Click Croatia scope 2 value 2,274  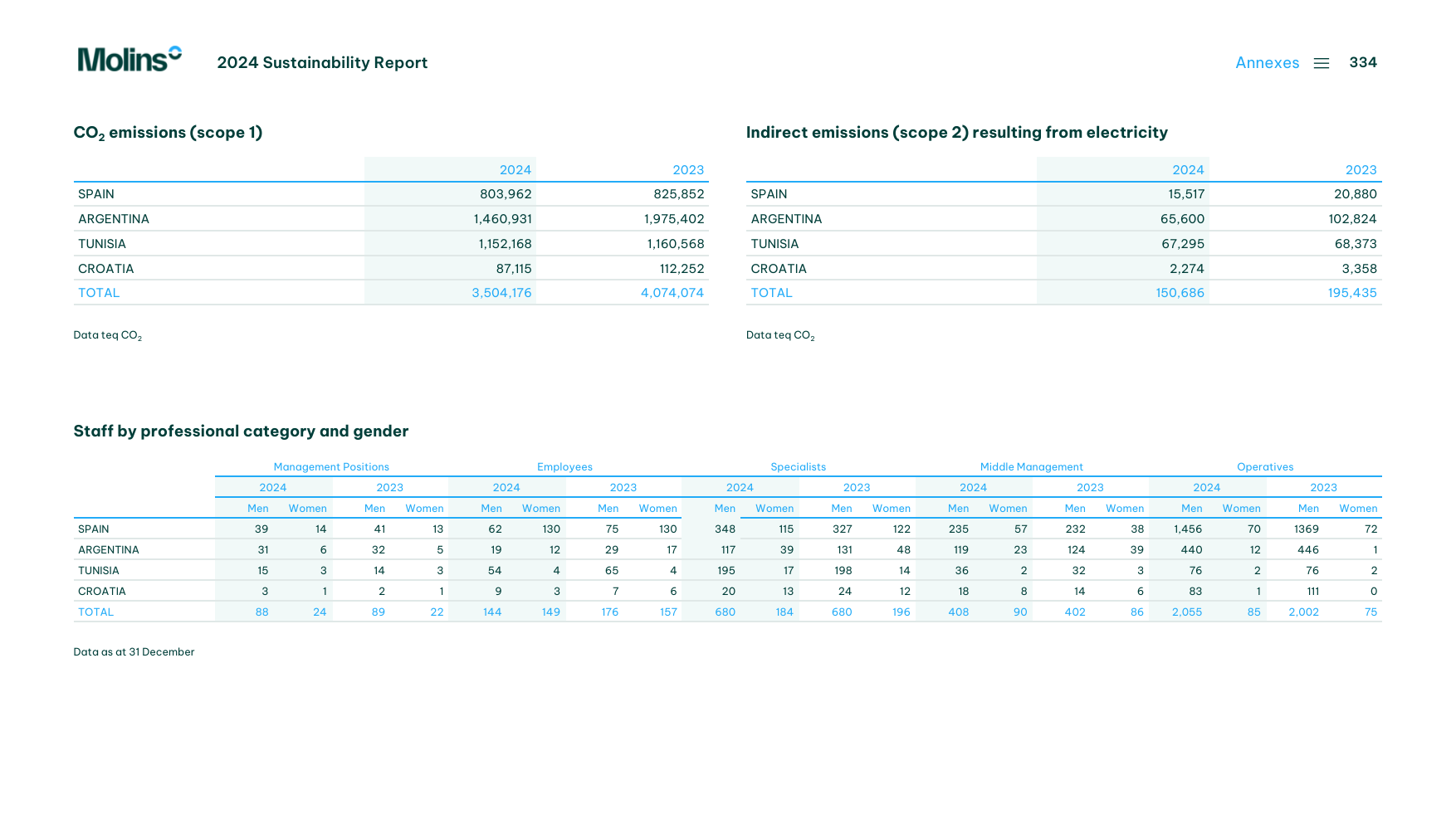(x=1187, y=269)
